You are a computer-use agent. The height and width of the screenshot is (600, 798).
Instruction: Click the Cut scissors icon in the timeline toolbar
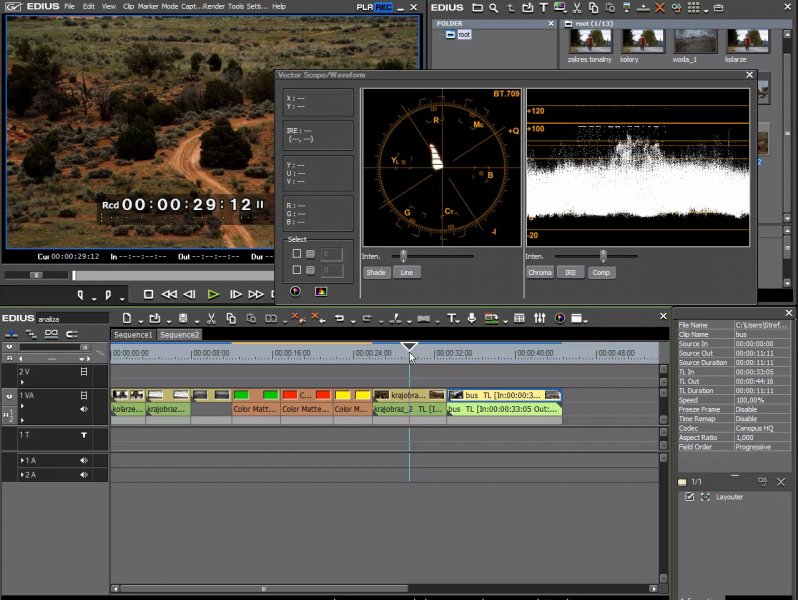[212, 318]
